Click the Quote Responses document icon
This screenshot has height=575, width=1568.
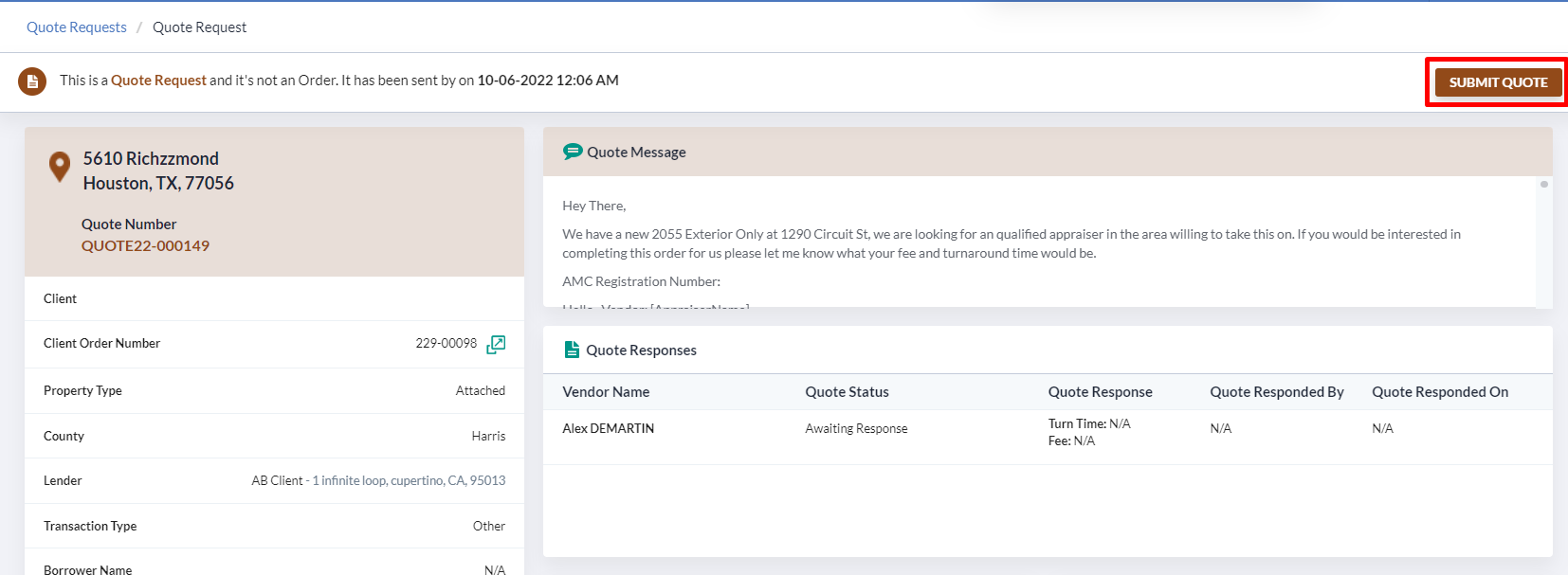coord(572,350)
